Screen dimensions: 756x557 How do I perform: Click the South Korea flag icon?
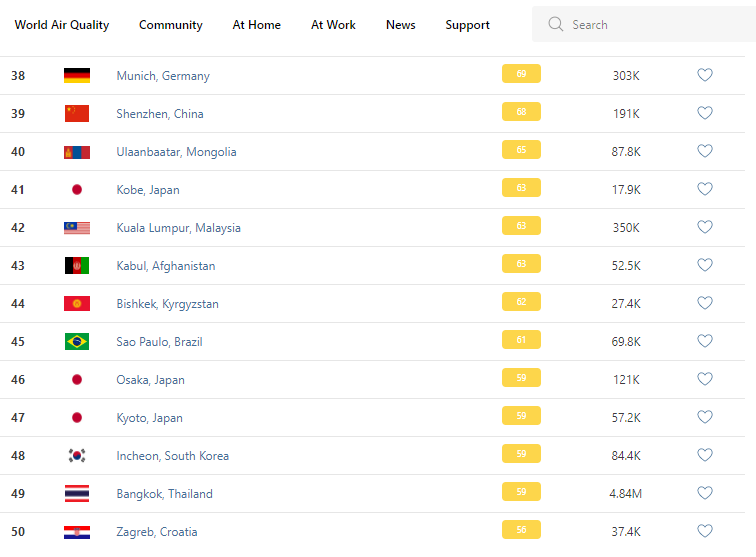(x=77, y=456)
